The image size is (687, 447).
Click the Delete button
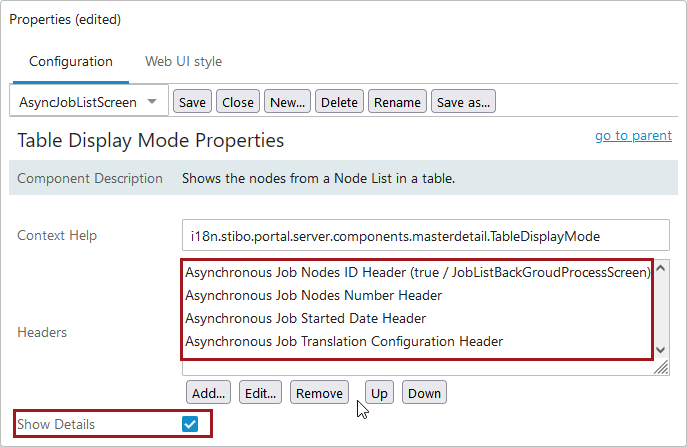339,102
